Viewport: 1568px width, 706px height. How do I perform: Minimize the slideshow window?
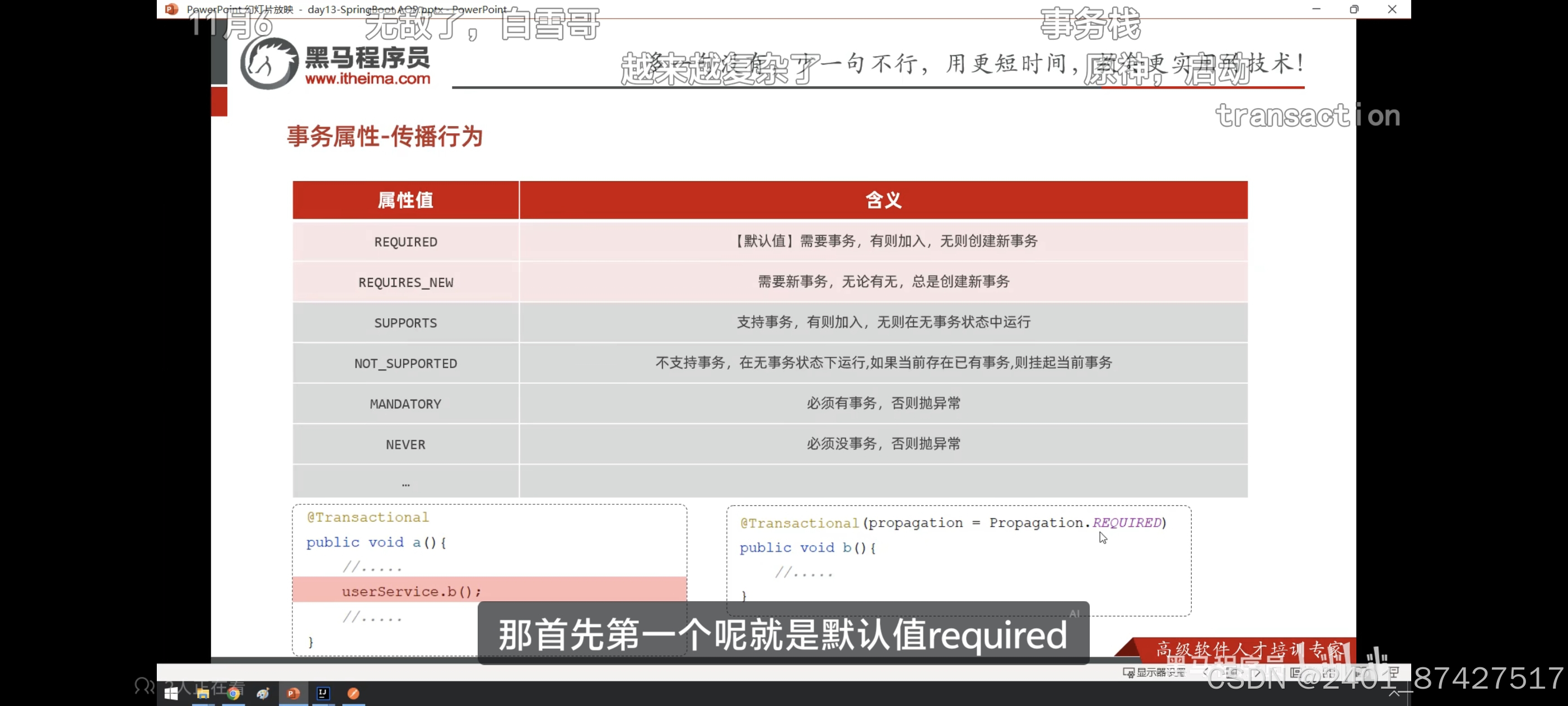pyautogui.click(x=1316, y=9)
